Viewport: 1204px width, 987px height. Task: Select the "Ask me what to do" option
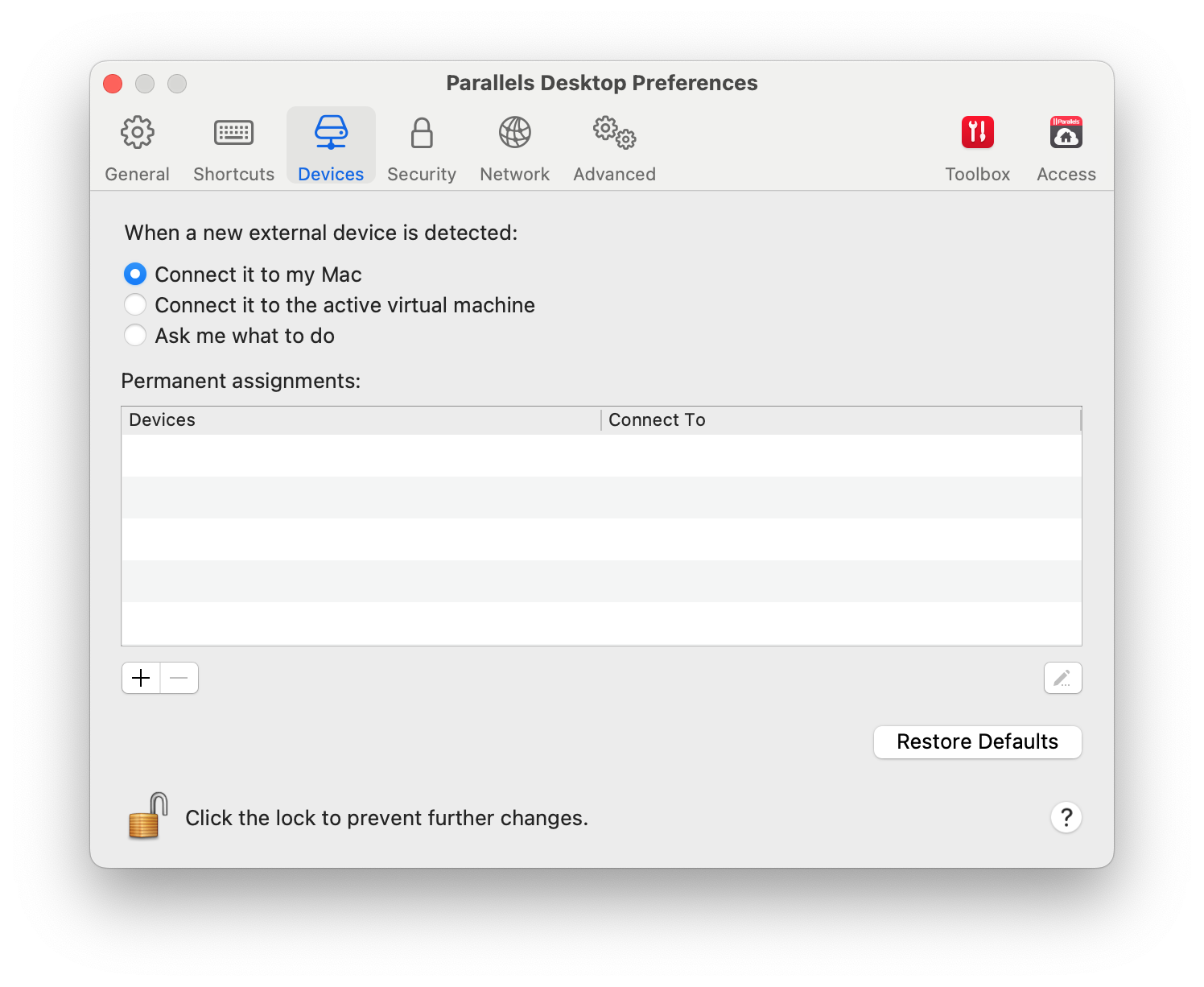coord(135,336)
